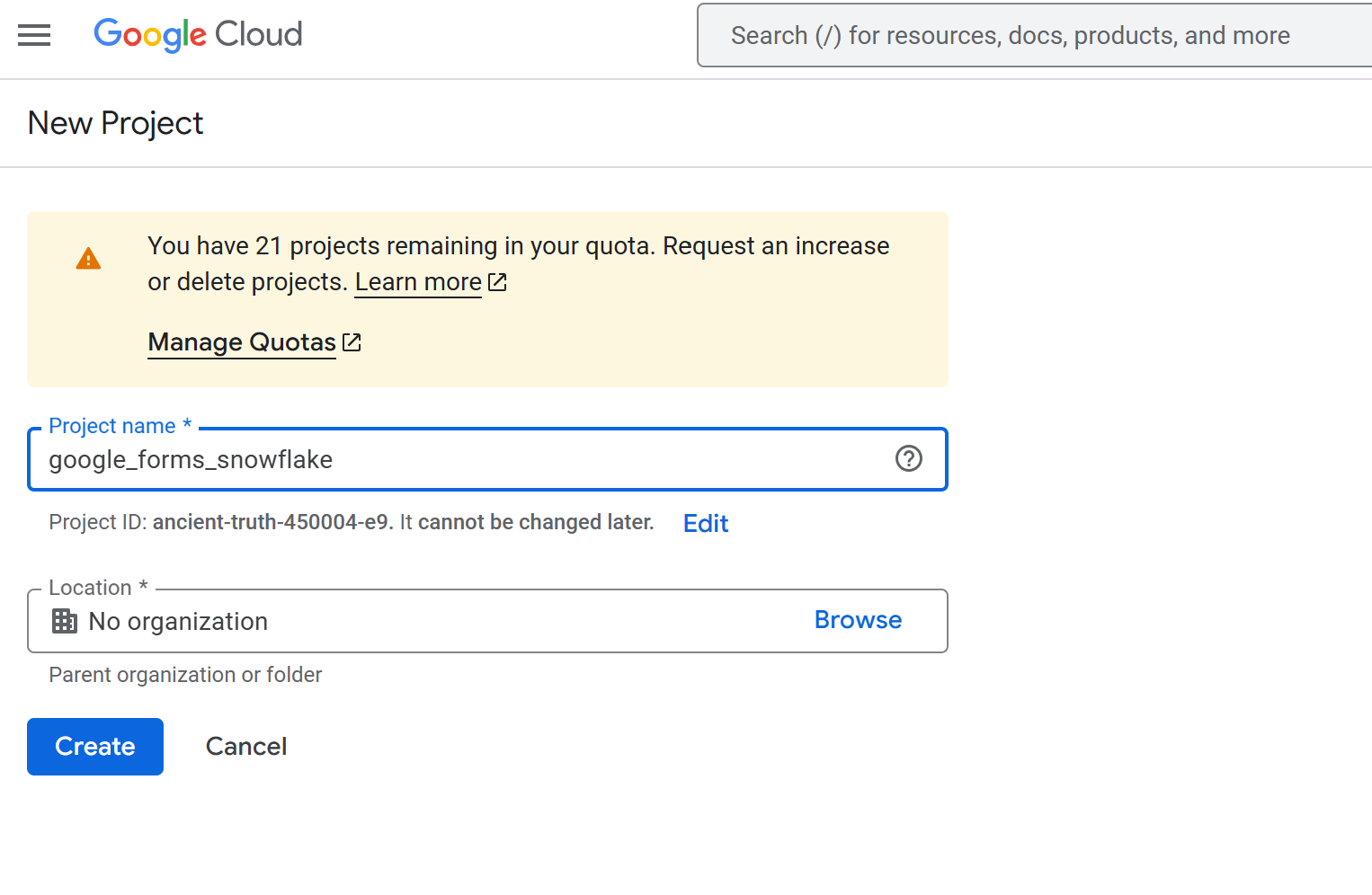Click the Google Cloud logo
Image resolution: width=1372 pixels, height=895 pixels.
pos(198,35)
